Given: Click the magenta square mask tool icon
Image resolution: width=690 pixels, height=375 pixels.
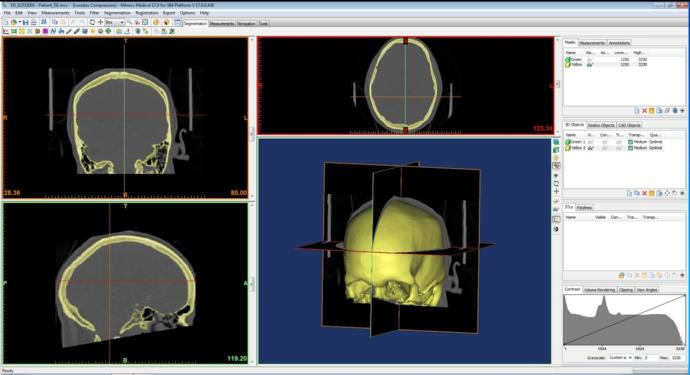Looking at the screenshot, I should coord(45,31).
